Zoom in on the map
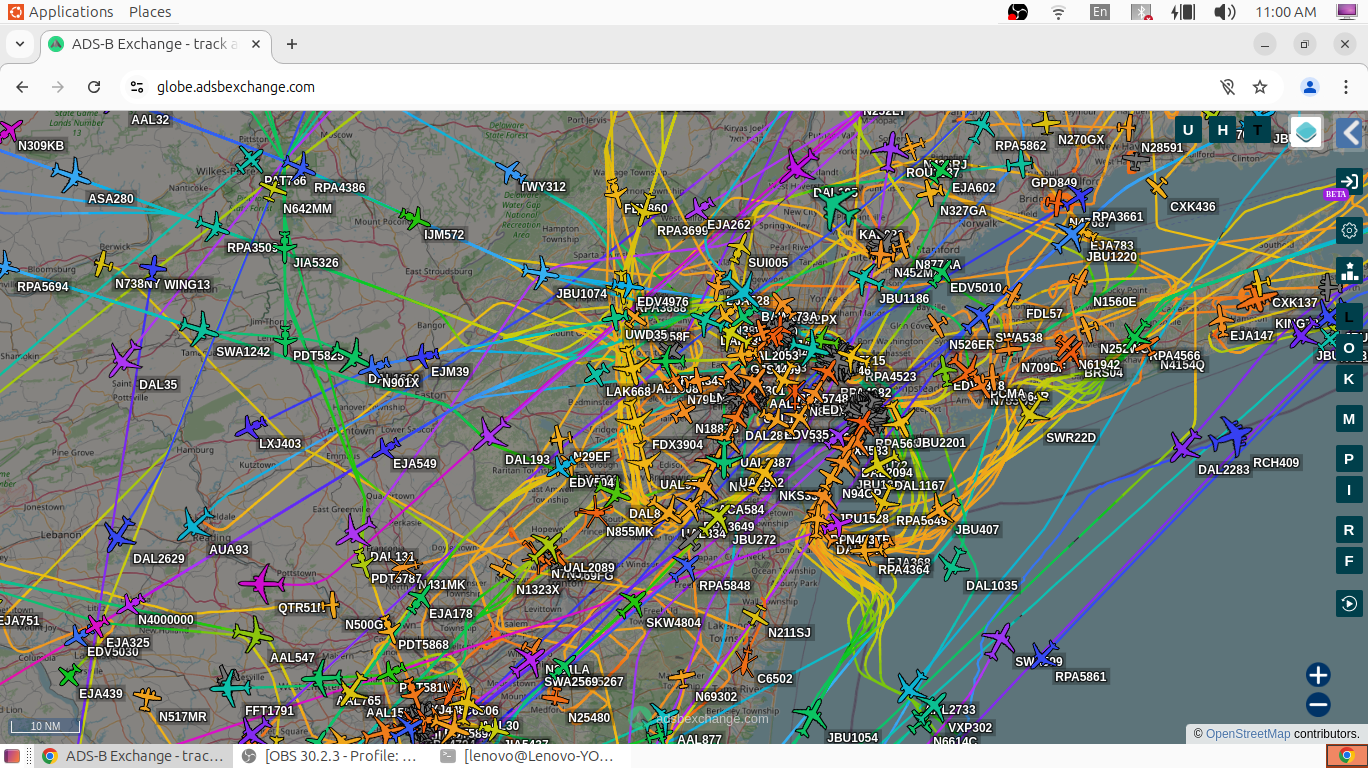1368x768 pixels. click(1318, 675)
